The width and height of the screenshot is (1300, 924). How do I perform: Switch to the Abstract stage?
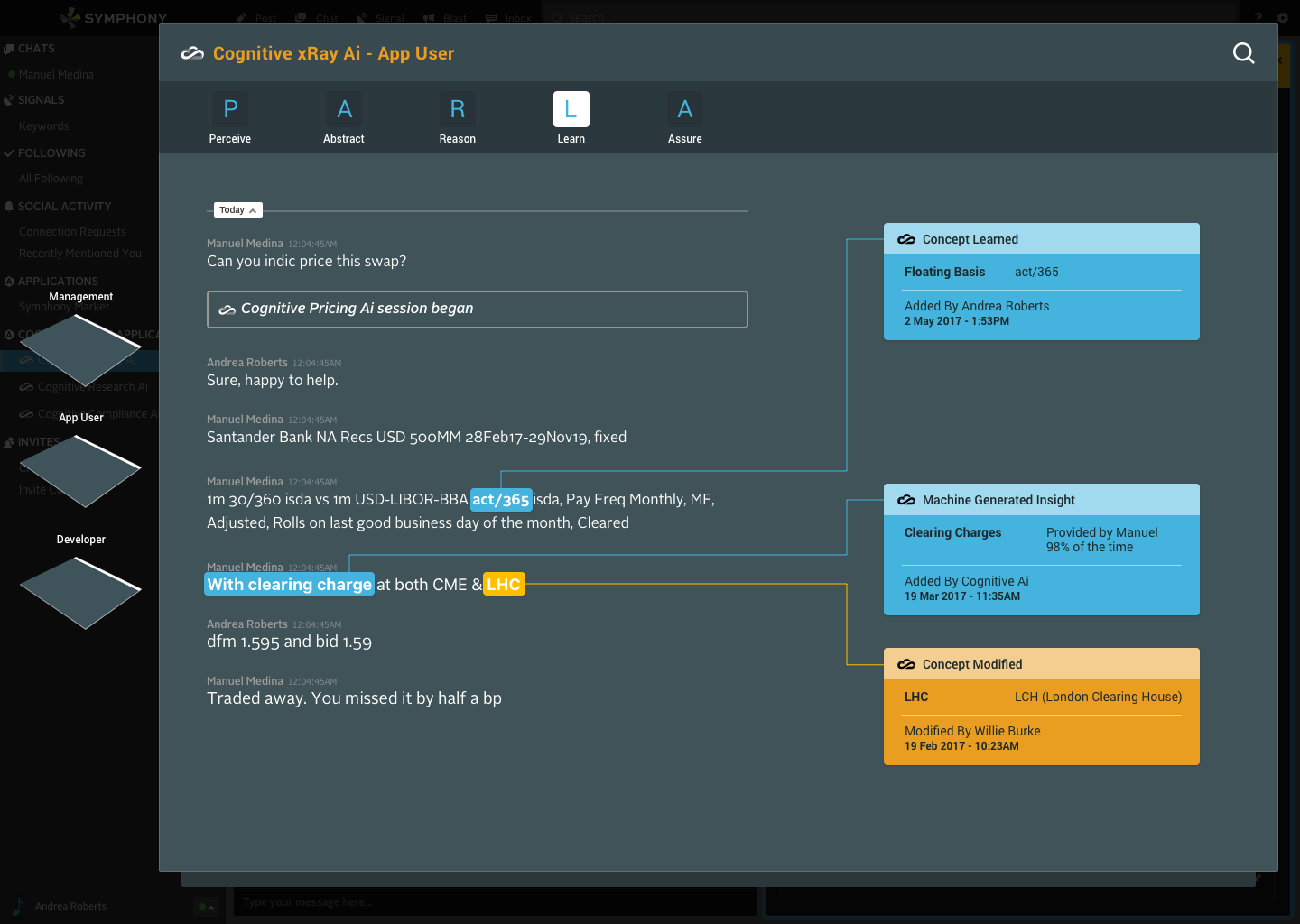tap(344, 109)
